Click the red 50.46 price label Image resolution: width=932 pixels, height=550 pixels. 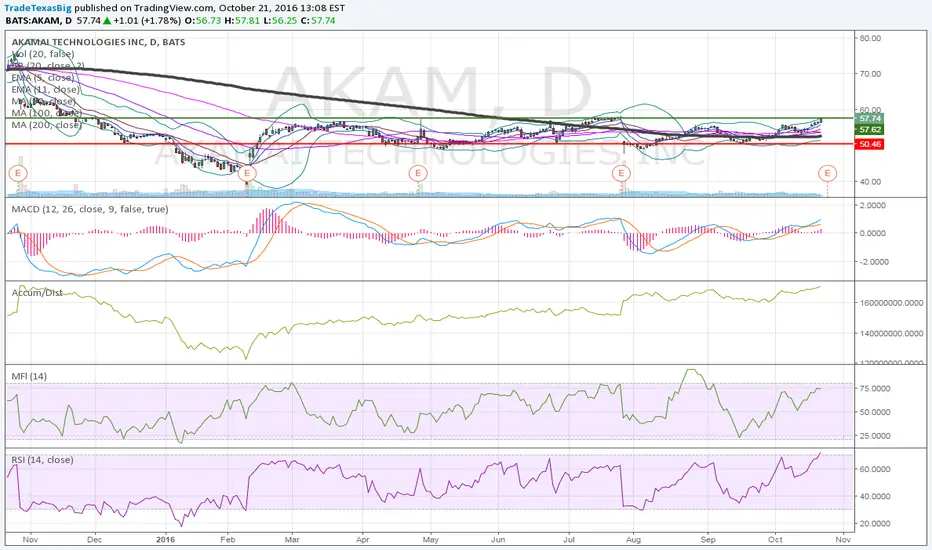[x=870, y=144]
